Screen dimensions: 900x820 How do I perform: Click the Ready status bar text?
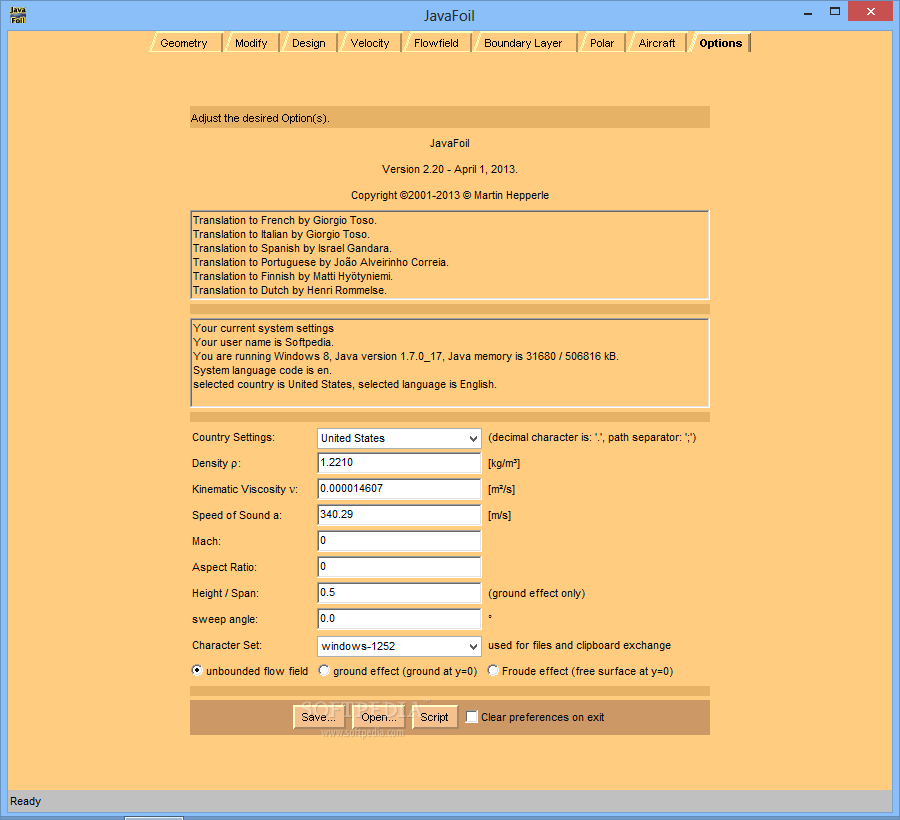click(25, 801)
